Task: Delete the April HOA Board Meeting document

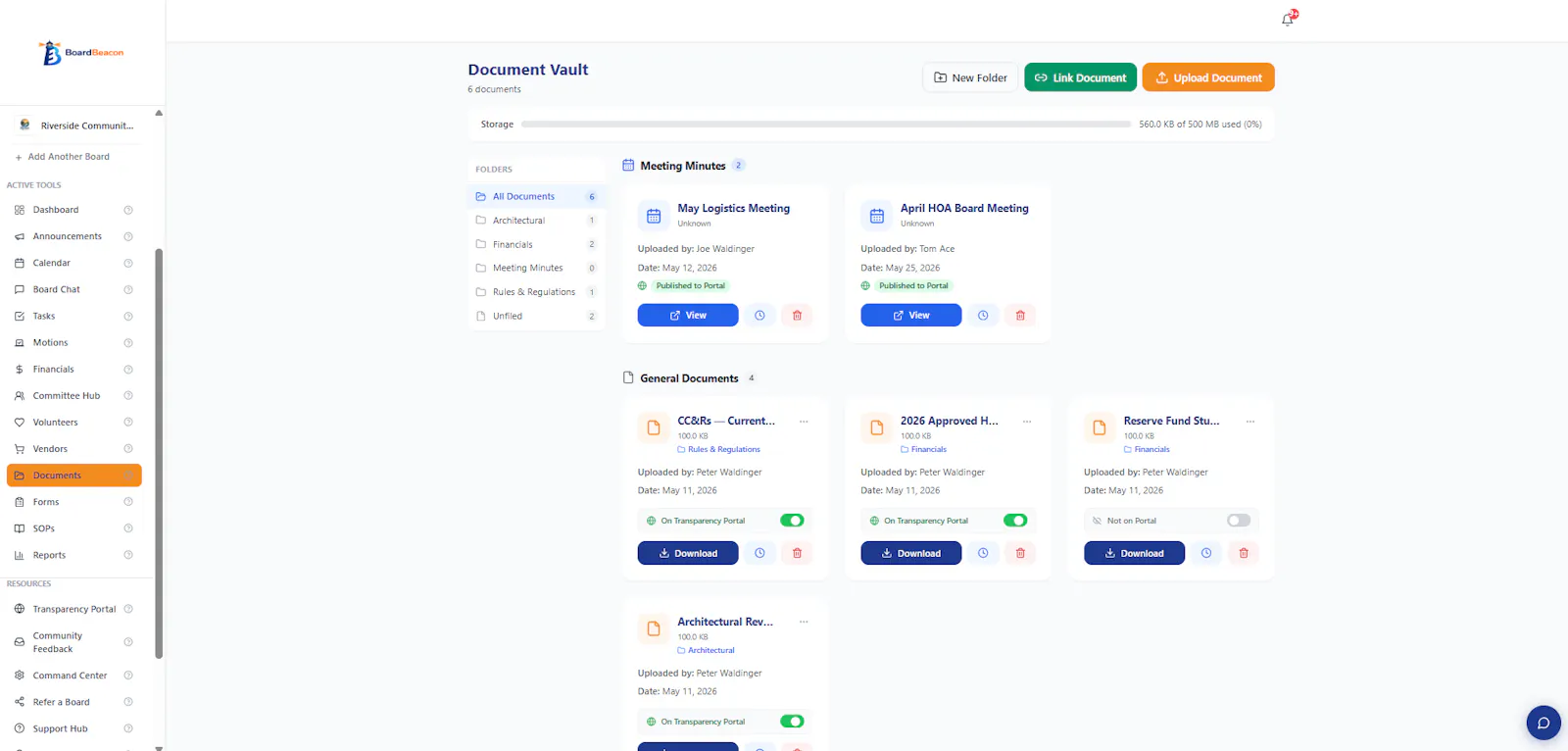Action: click(1020, 316)
